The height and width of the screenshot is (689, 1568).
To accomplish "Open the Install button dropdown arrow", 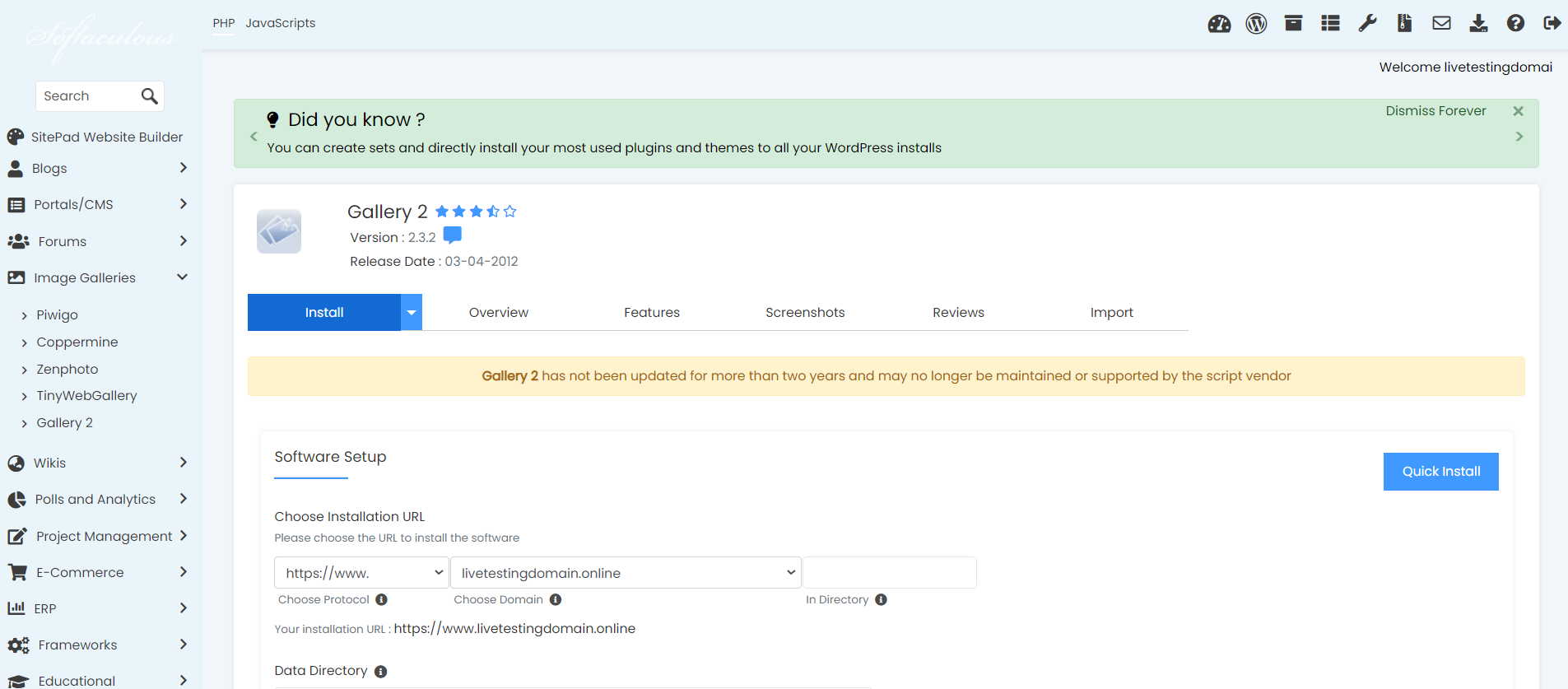I will pyautogui.click(x=412, y=313).
